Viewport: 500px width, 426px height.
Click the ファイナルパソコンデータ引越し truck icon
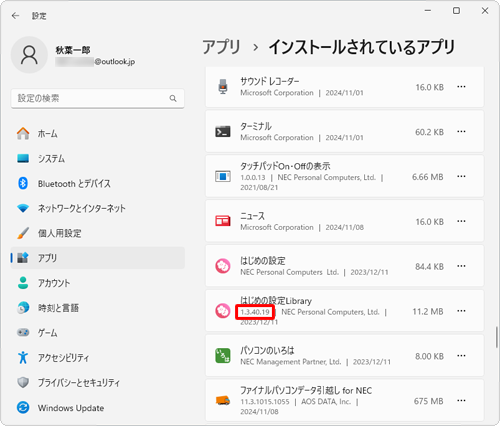point(223,400)
